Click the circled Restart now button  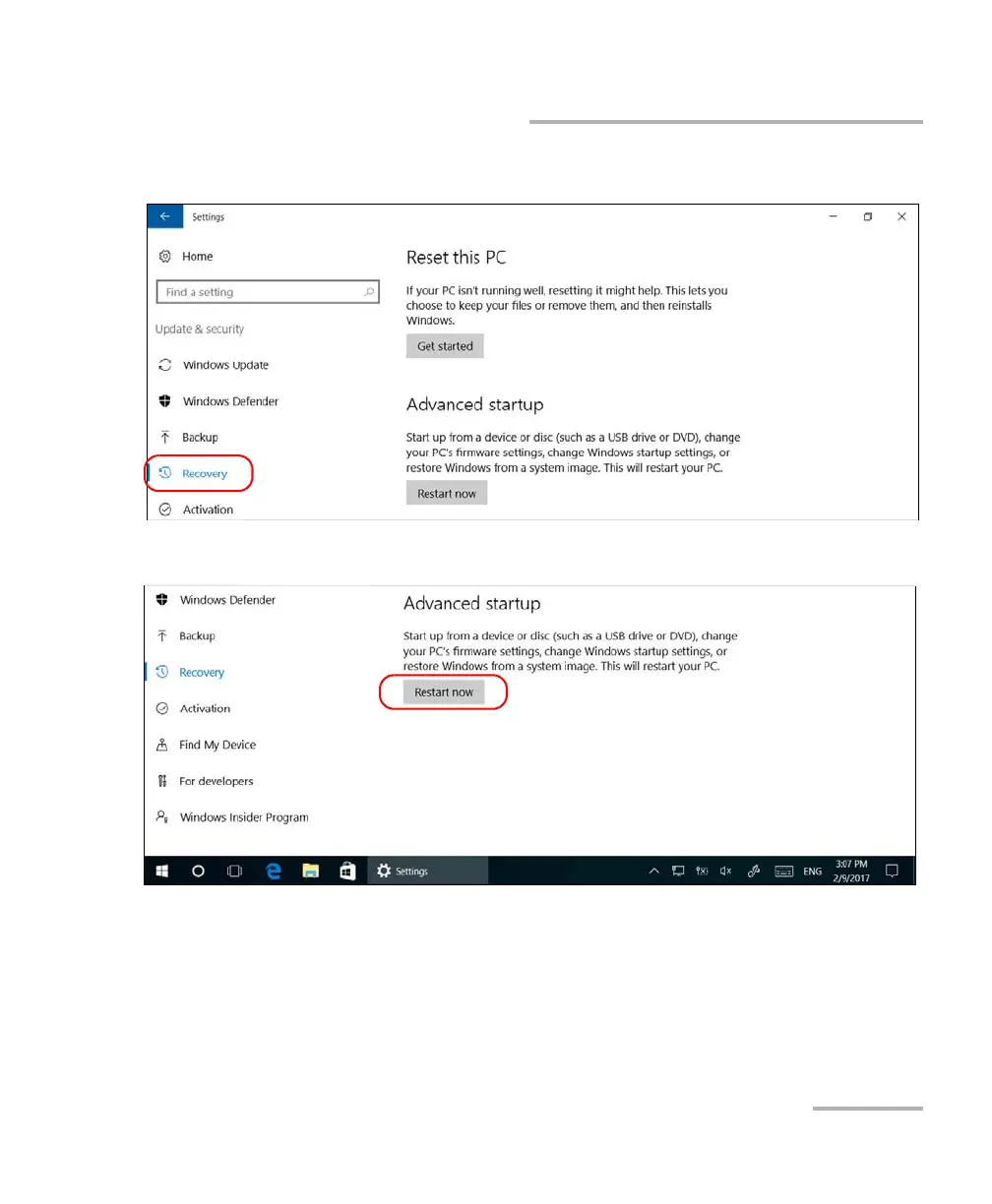click(444, 692)
